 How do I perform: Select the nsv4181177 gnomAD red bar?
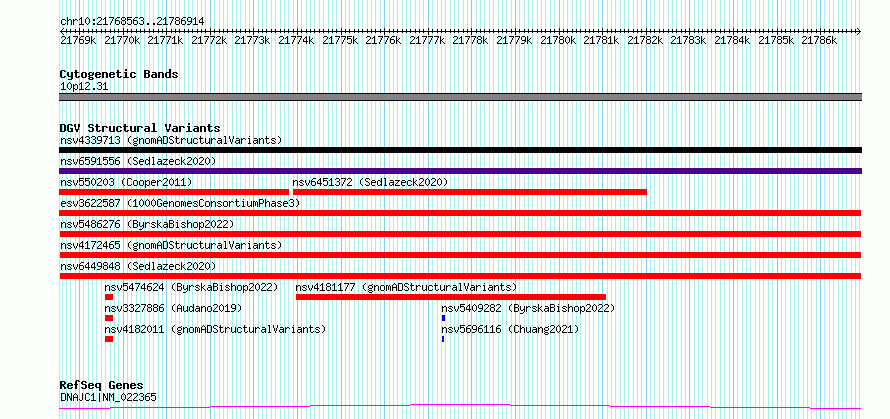pos(451,297)
